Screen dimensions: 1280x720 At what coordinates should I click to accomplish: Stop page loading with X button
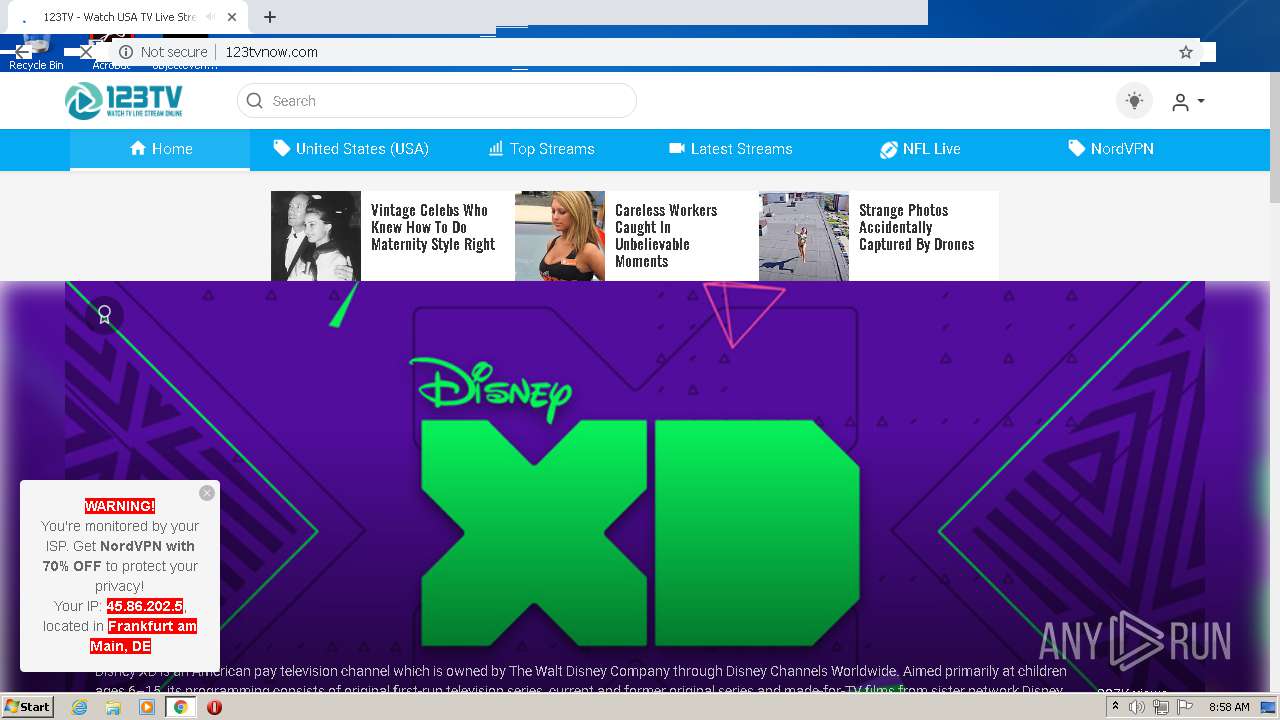point(86,52)
